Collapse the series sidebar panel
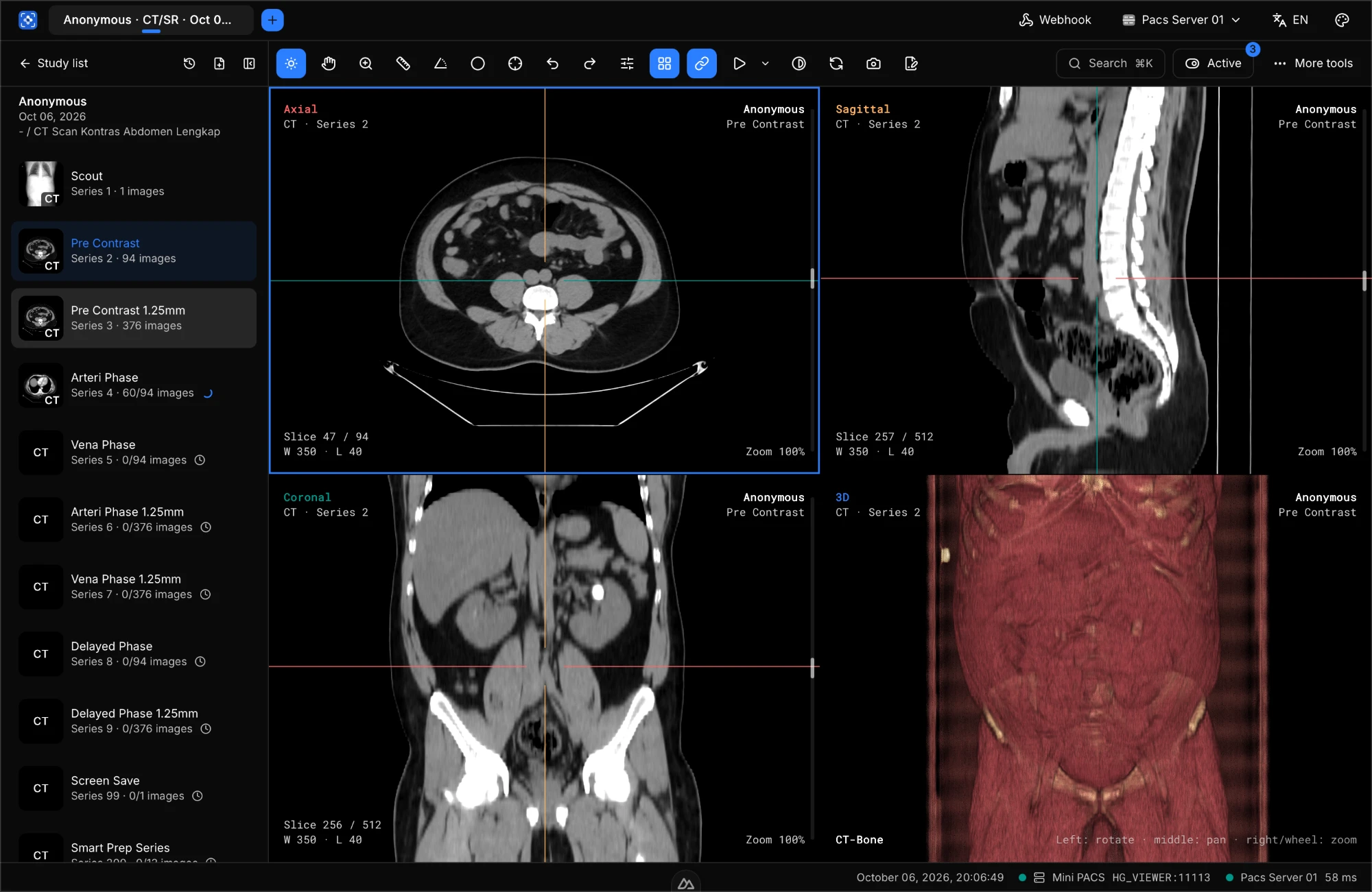This screenshot has width=1372, height=892. point(249,63)
